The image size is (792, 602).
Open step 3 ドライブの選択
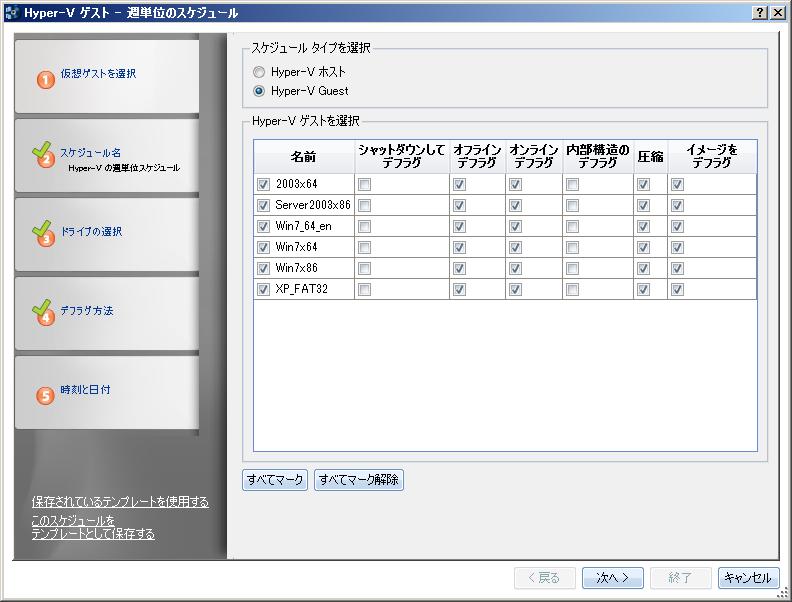point(107,234)
